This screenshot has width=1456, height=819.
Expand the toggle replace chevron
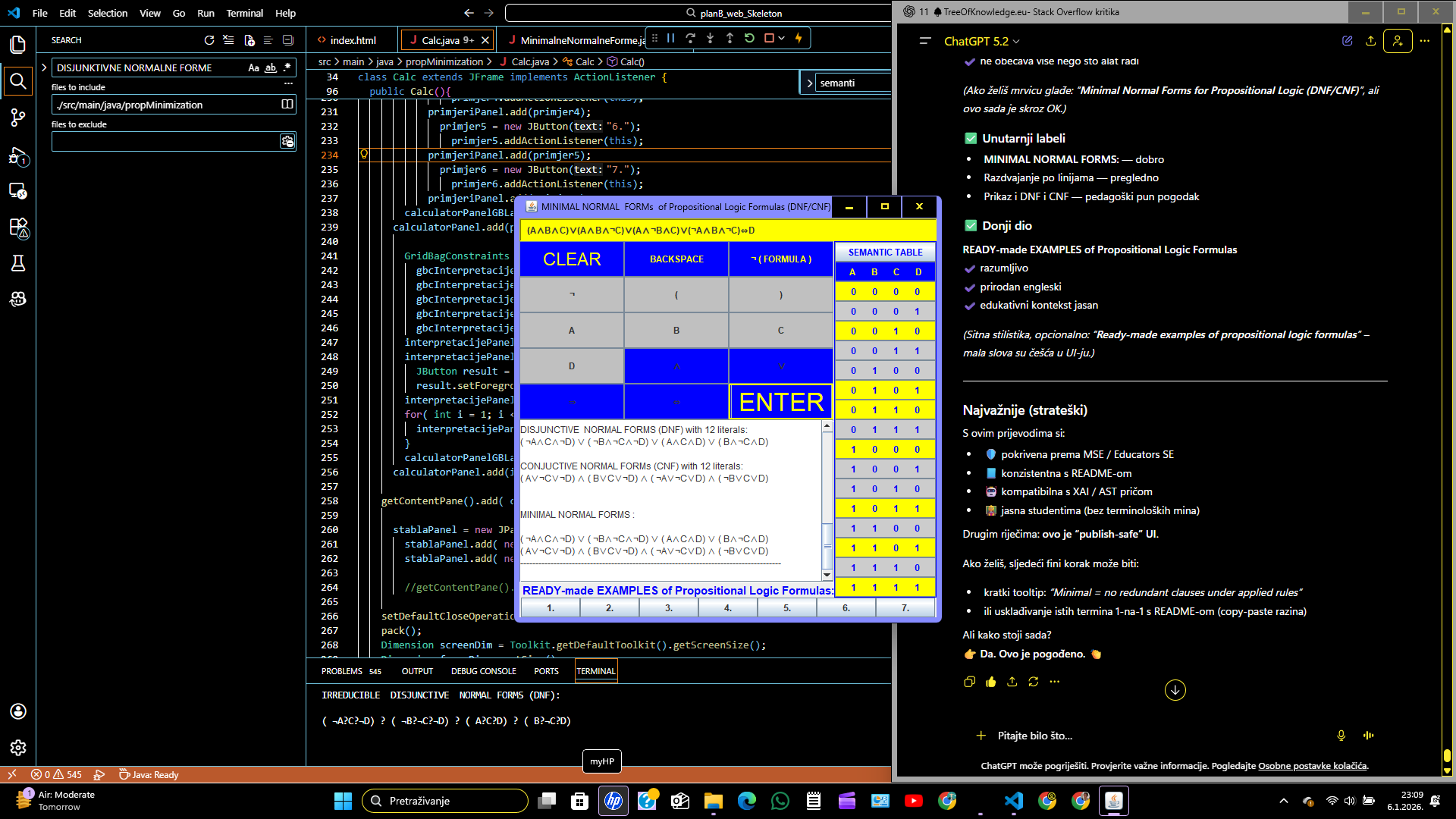click(44, 67)
